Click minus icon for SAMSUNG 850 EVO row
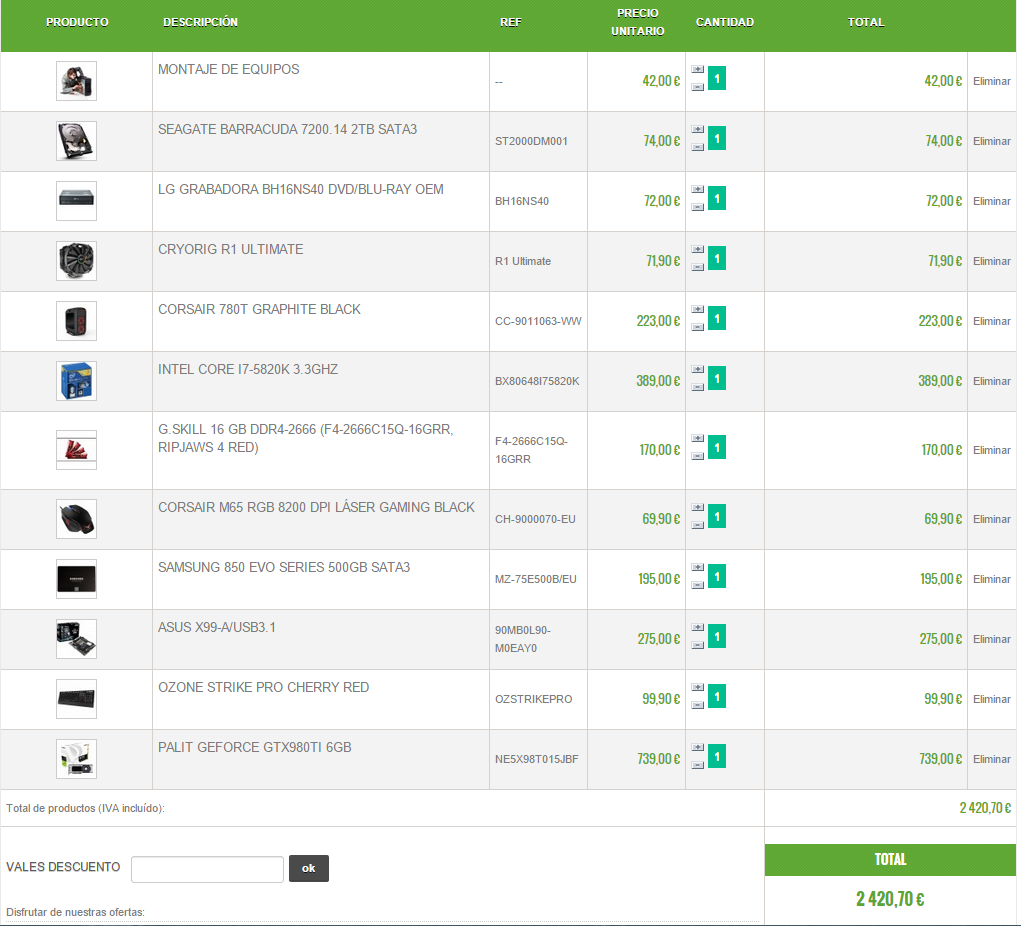 697,584
